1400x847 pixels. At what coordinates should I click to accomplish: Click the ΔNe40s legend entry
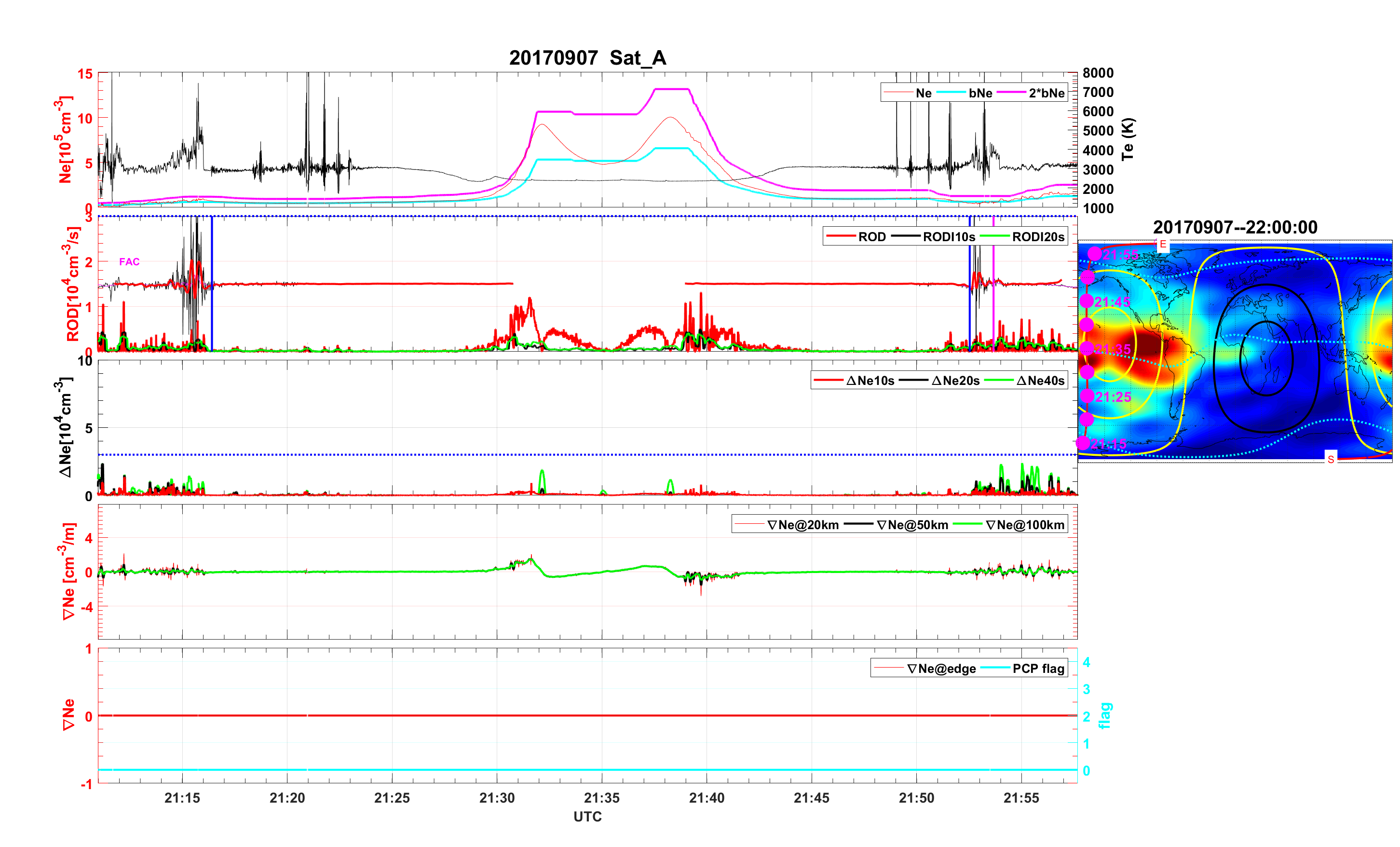(x=1040, y=381)
